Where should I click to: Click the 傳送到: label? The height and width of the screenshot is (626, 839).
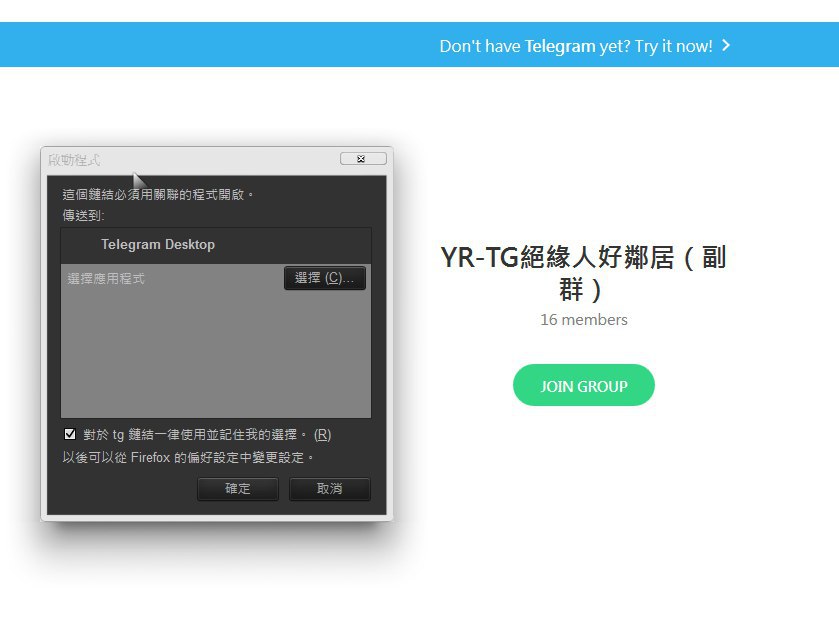(83, 216)
